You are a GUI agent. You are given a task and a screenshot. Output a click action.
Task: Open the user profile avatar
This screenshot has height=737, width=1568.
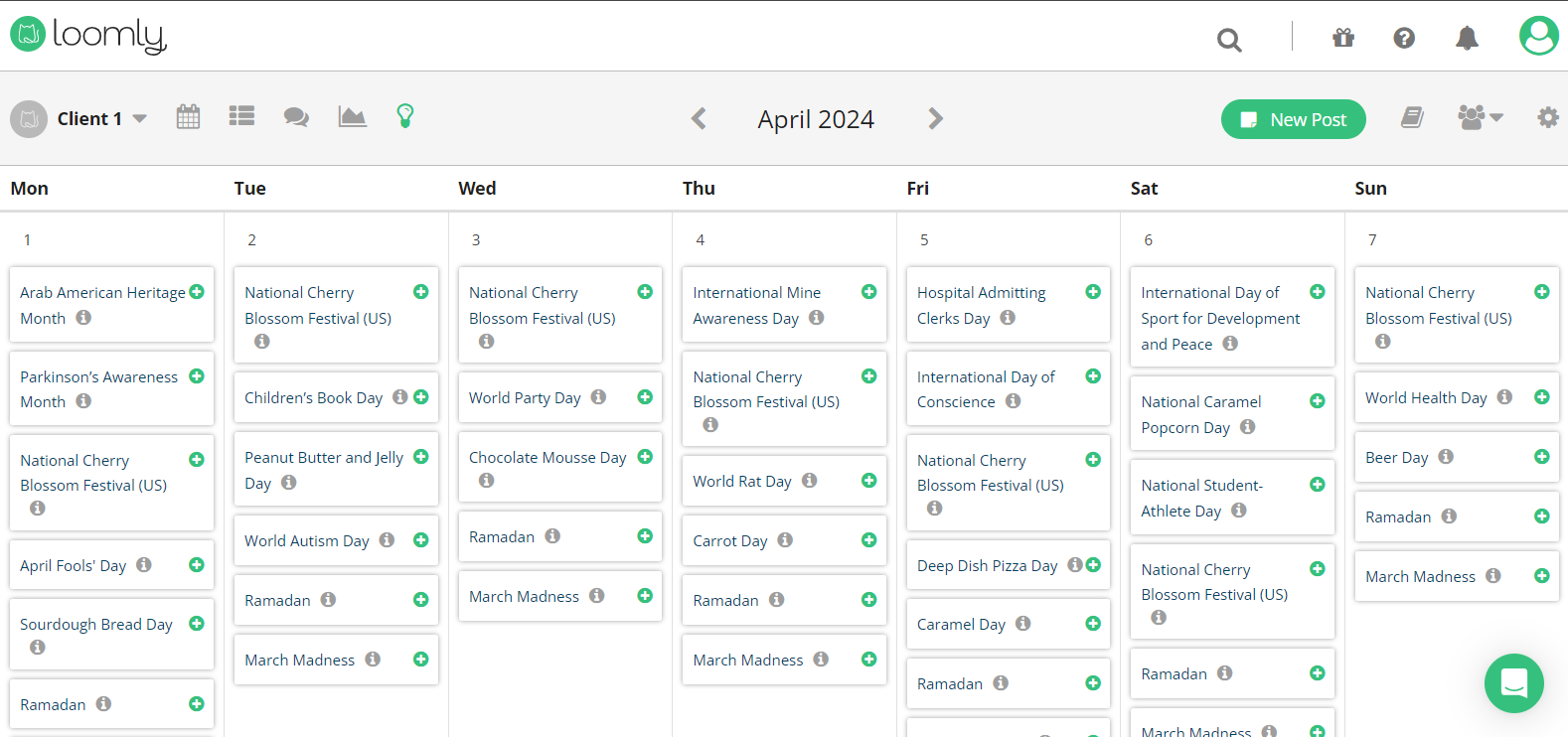tap(1538, 36)
